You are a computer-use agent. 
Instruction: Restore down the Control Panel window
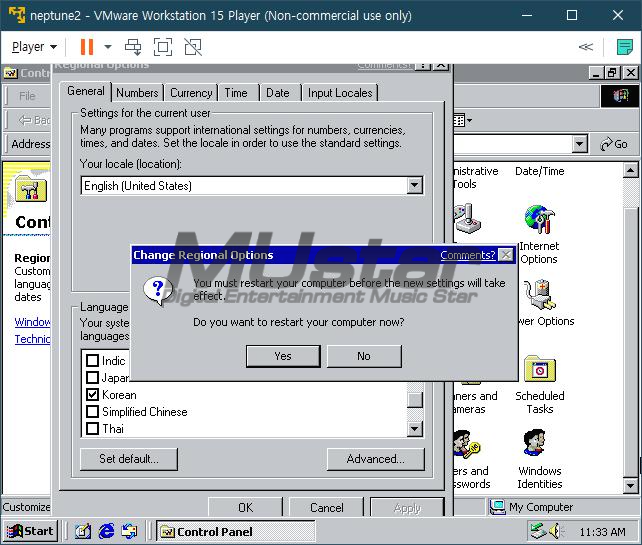click(x=613, y=73)
